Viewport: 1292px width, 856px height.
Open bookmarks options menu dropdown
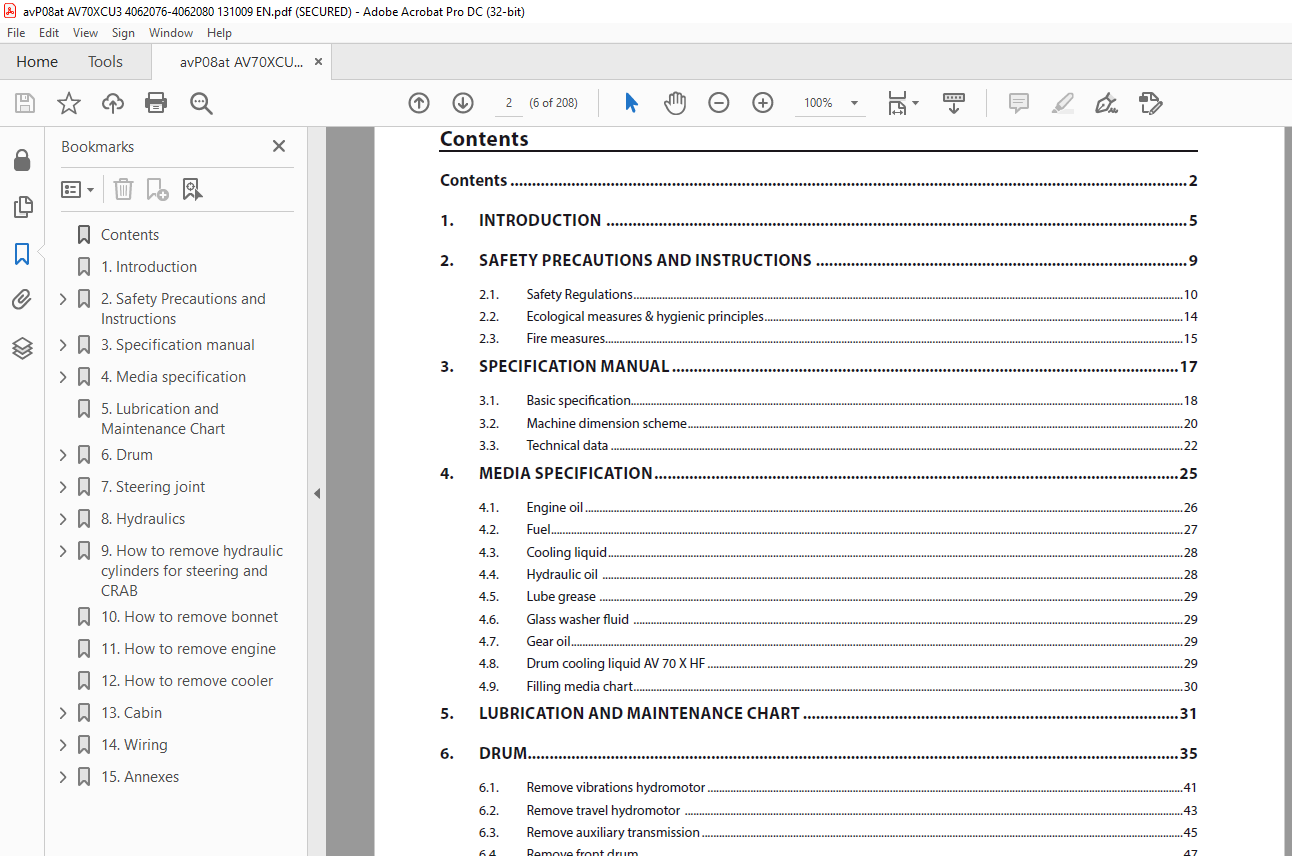(x=78, y=189)
